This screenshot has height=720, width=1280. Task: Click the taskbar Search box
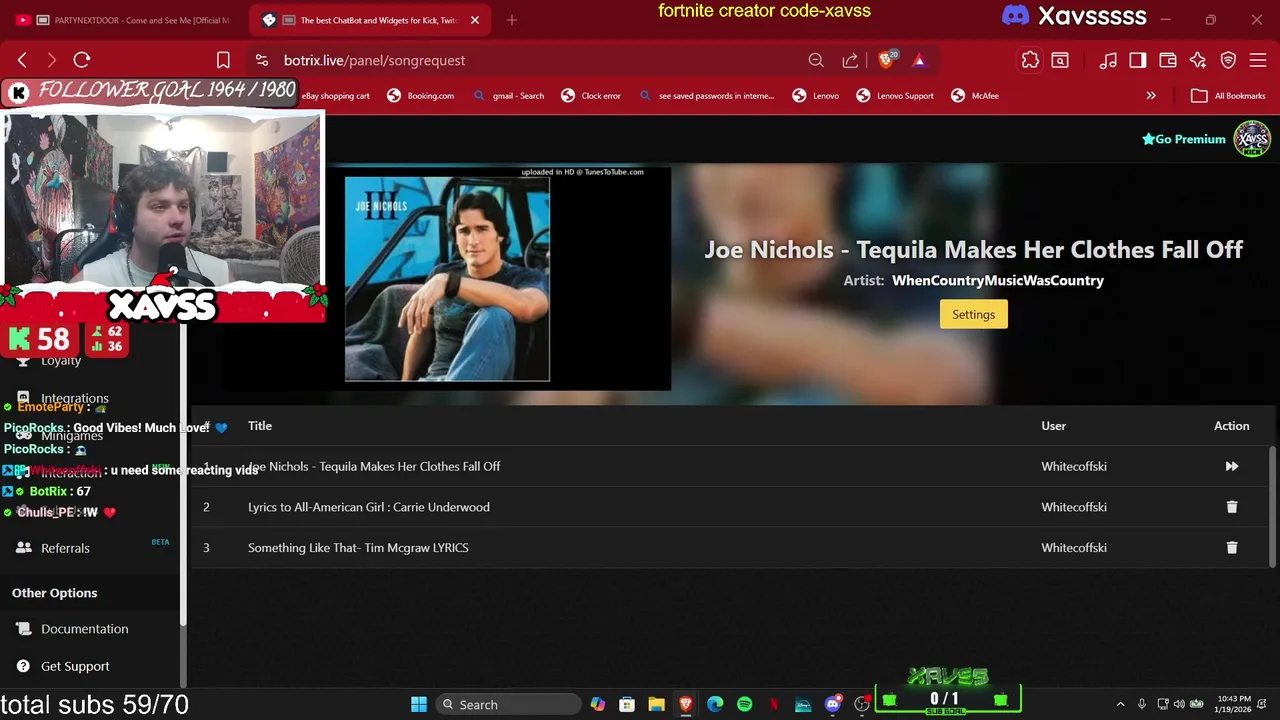point(509,704)
